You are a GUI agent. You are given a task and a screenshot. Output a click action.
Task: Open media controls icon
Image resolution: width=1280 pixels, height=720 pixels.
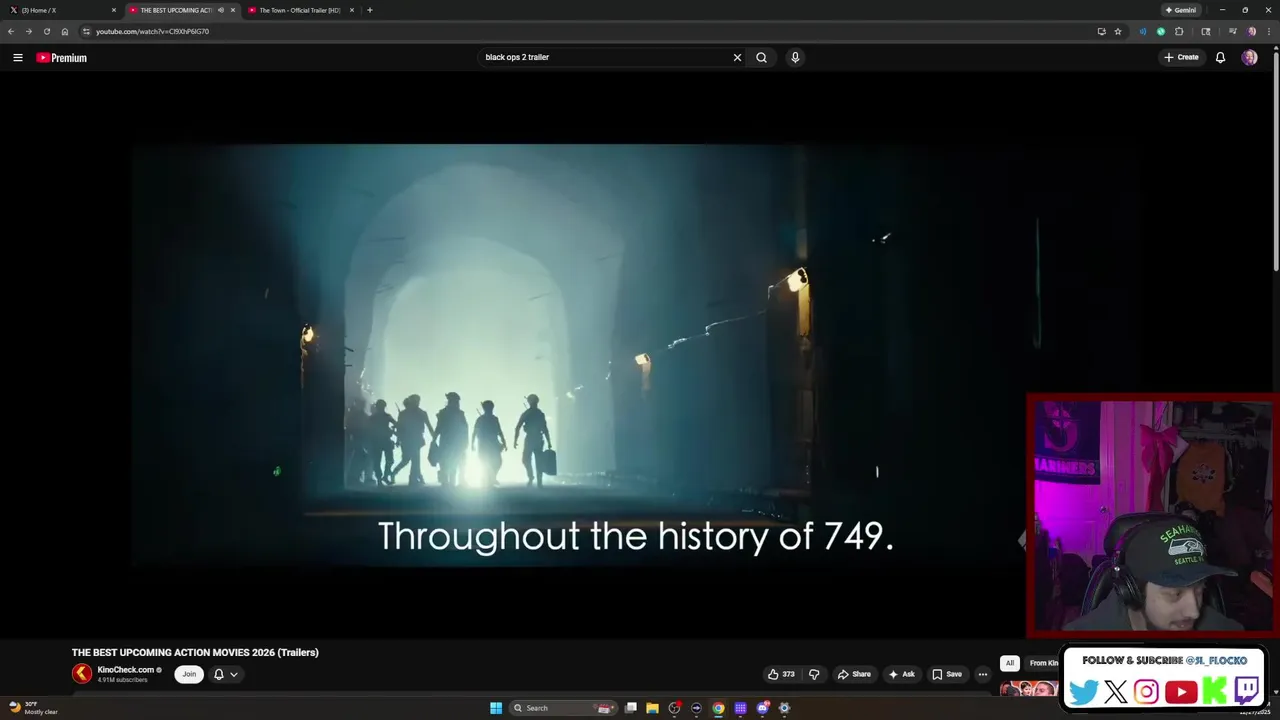click(1233, 31)
